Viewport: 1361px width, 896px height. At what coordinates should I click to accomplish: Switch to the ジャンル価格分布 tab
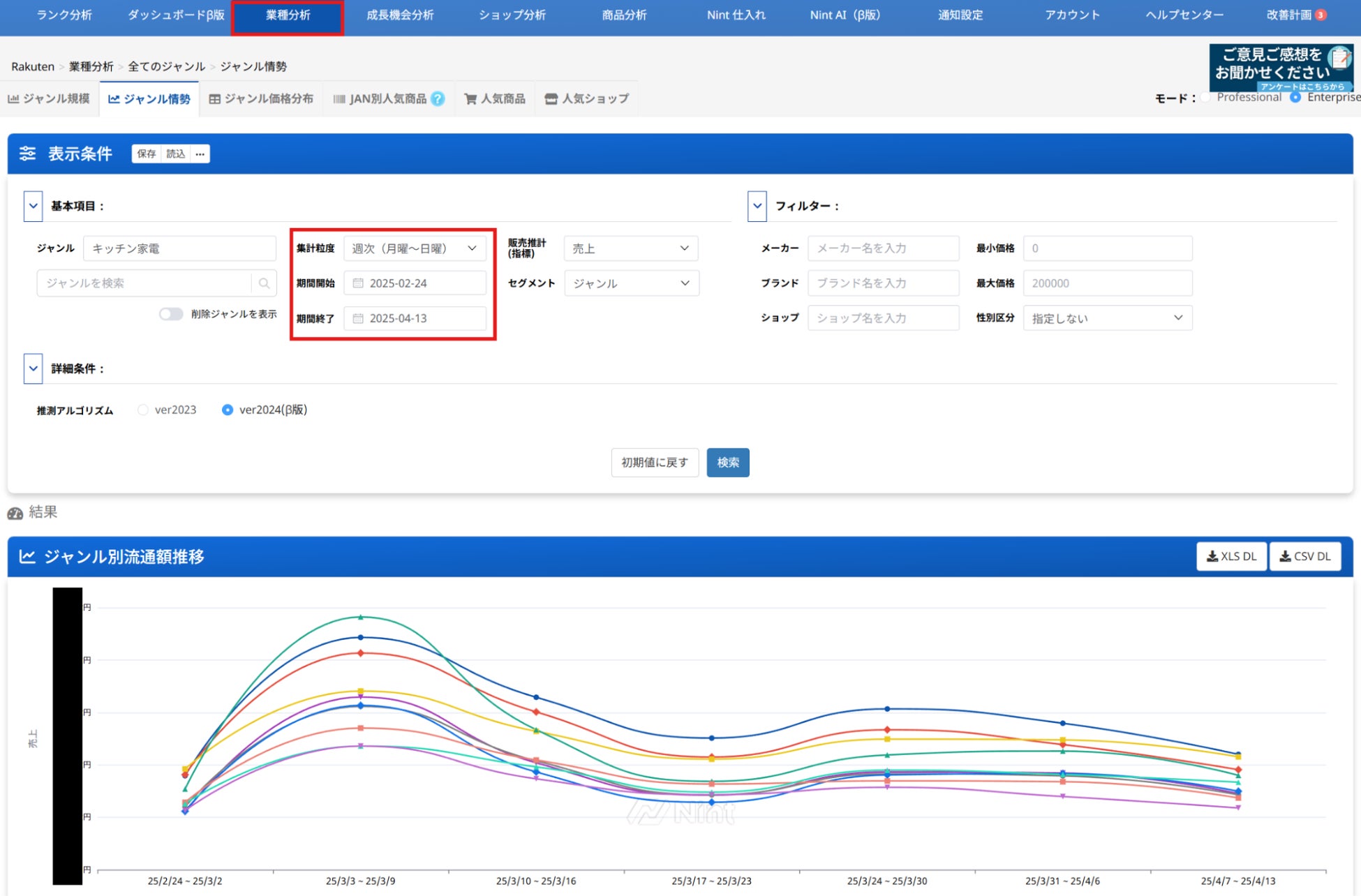click(x=261, y=99)
